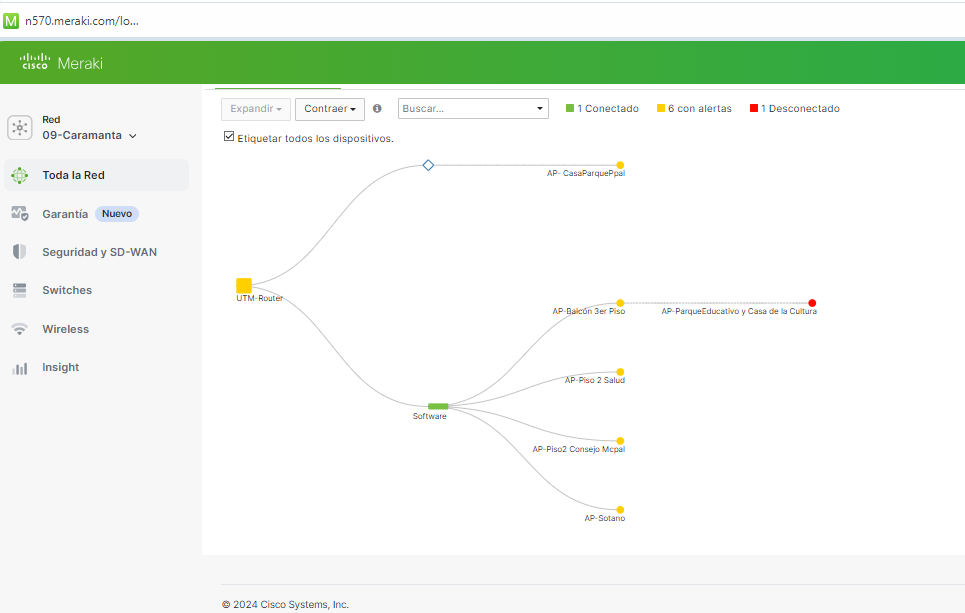
Task: Uncheck Etiquetar todos los dispositivos checkbox
Action: pyautogui.click(x=229, y=137)
